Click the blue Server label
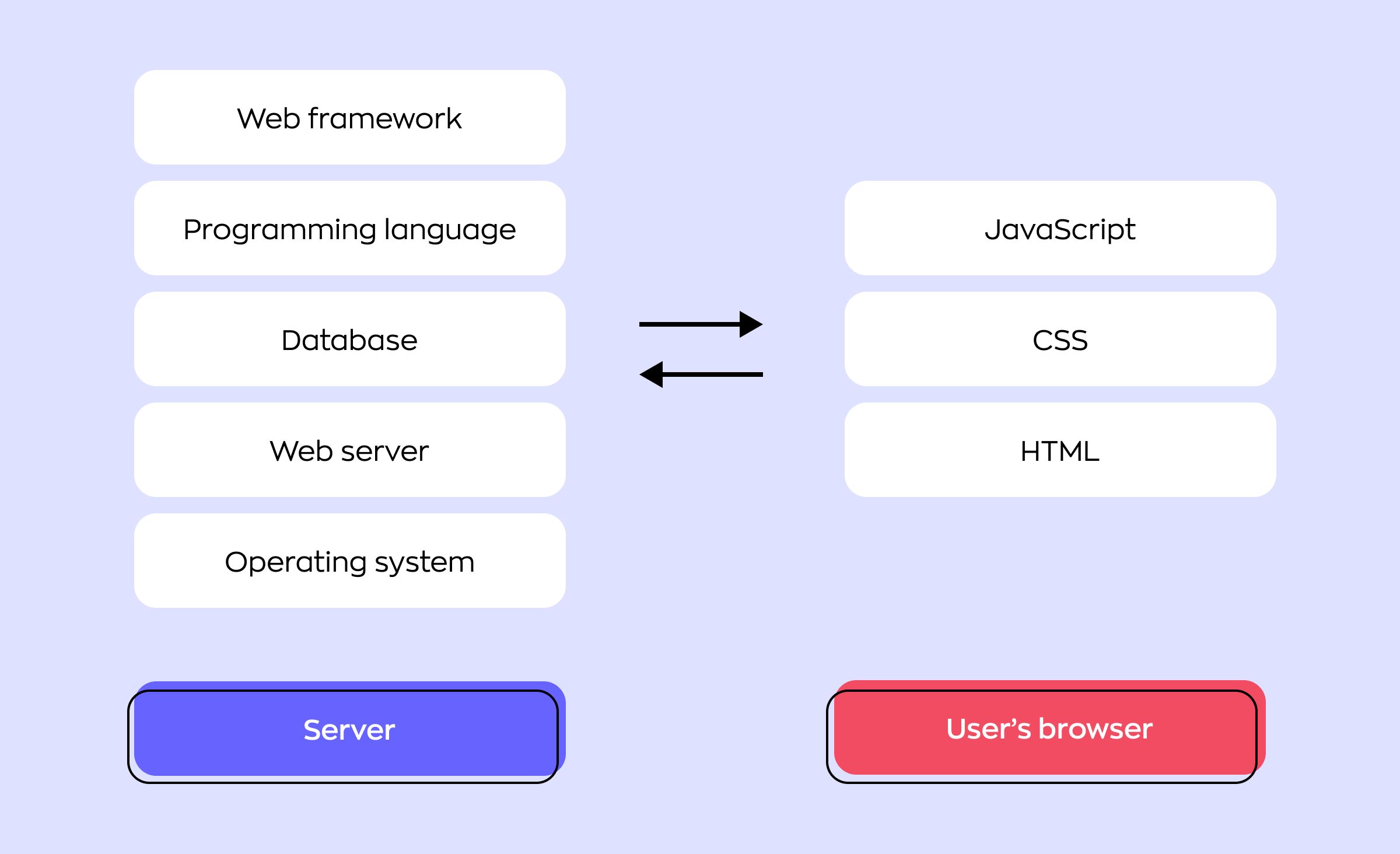 (349, 730)
